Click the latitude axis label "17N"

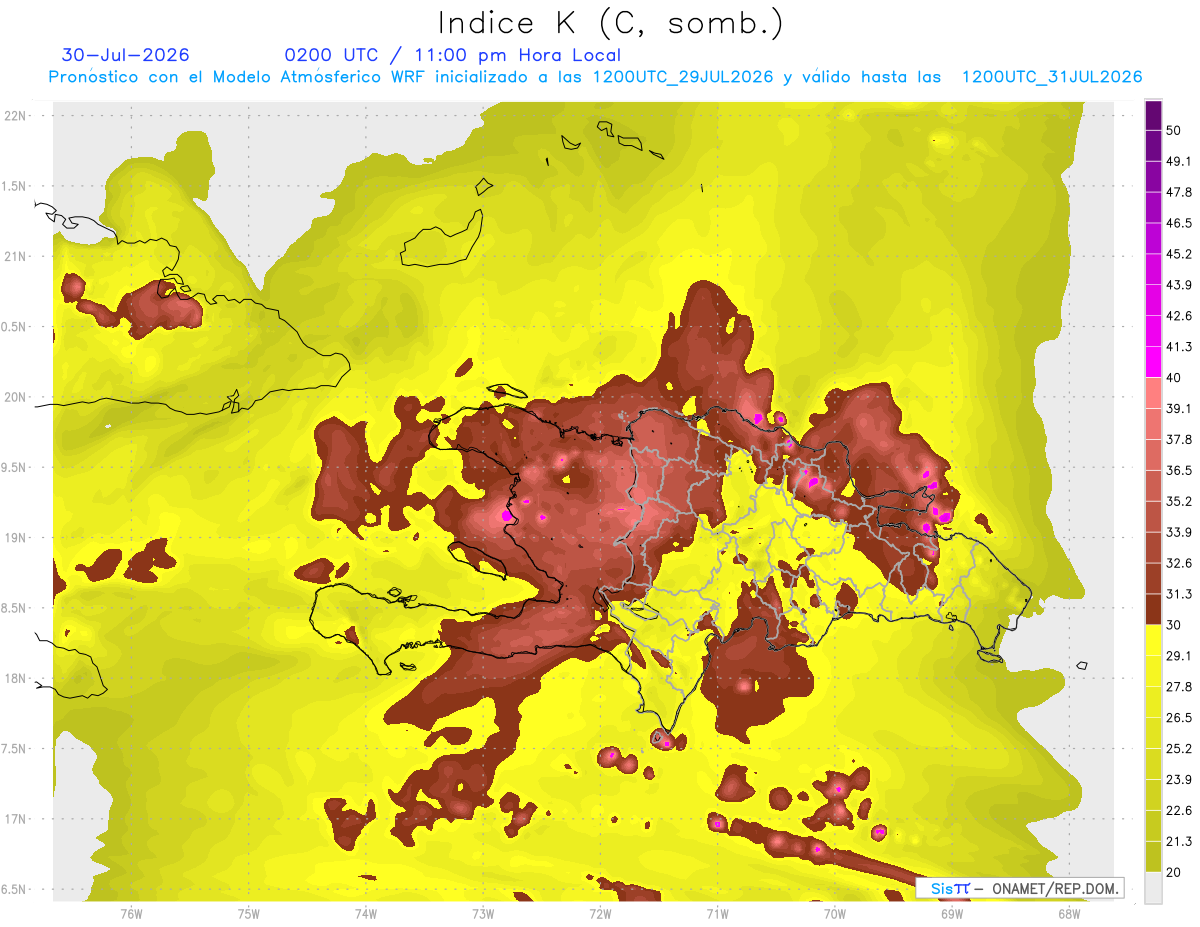coord(16,820)
